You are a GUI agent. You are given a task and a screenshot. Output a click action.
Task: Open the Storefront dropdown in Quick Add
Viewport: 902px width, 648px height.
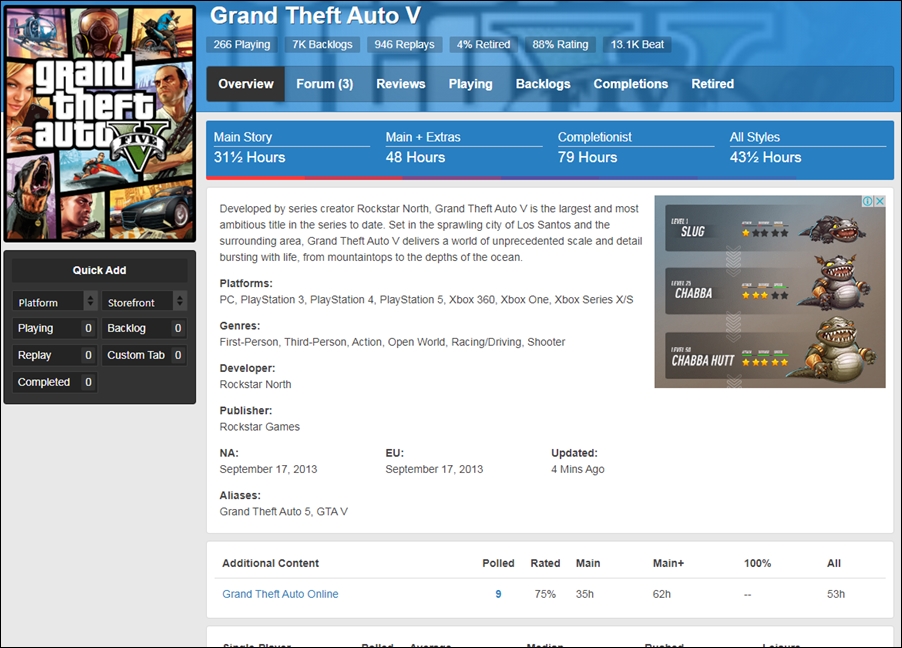tap(144, 302)
